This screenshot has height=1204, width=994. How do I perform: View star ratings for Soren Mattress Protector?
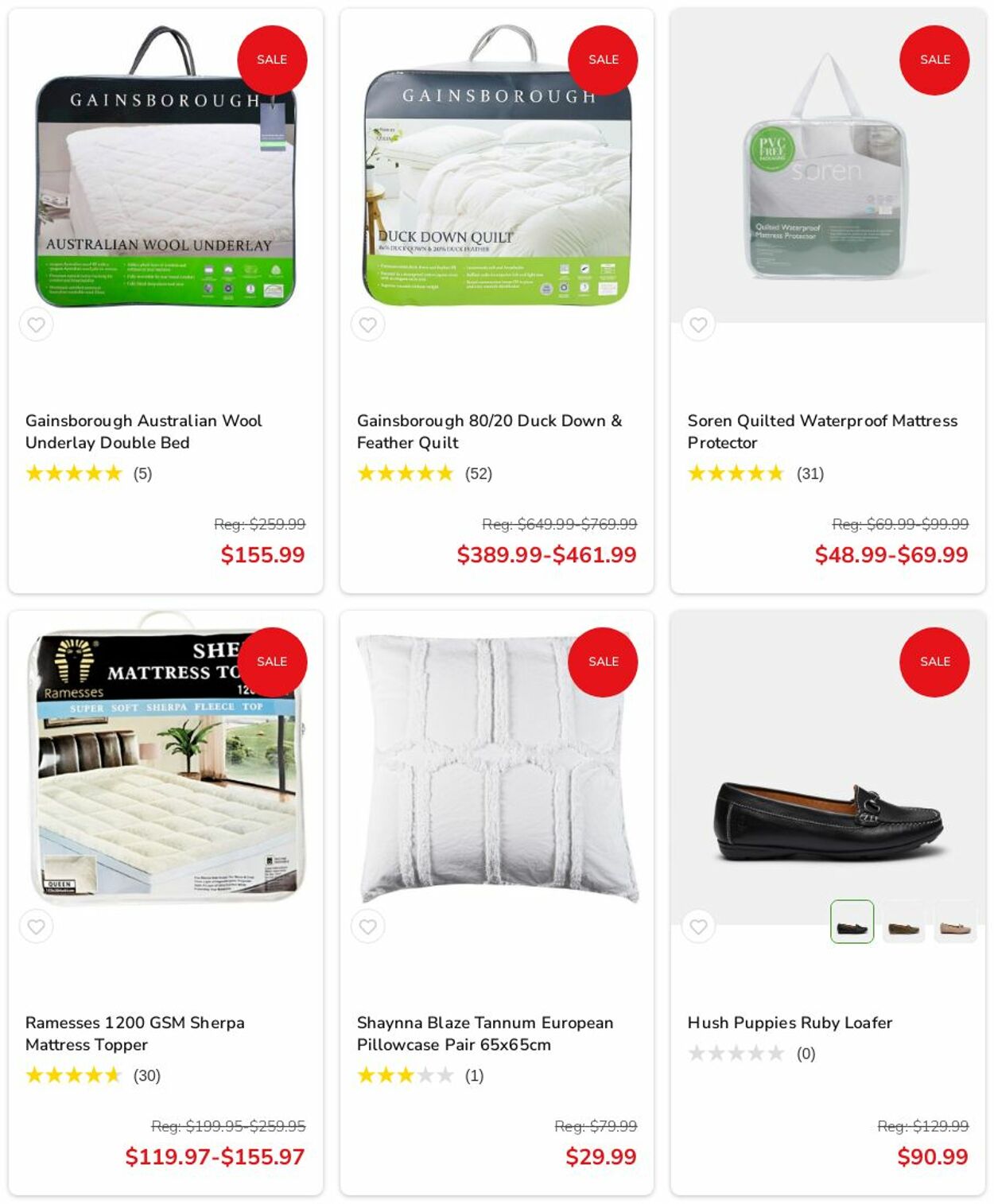tap(736, 473)
